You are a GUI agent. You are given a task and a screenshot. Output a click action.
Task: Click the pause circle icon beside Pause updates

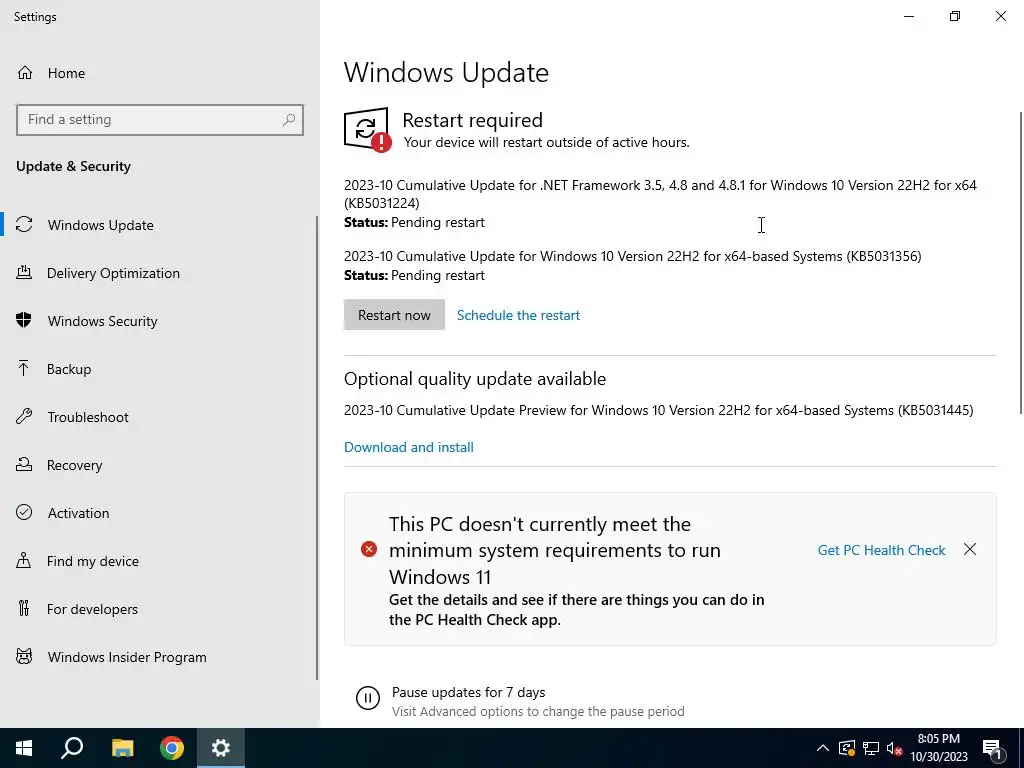coord(368,697)
